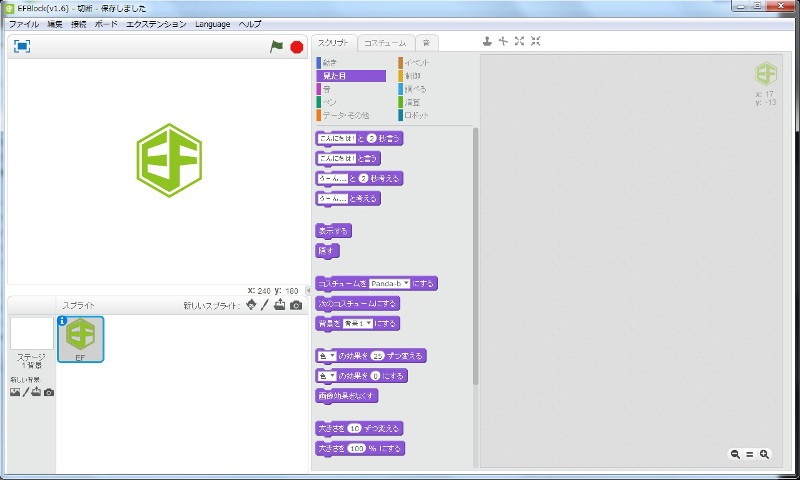Choose backdrop from library icon
Viewport: 800px width, 480px height.
pyautogui.click(x=15, y=392)
